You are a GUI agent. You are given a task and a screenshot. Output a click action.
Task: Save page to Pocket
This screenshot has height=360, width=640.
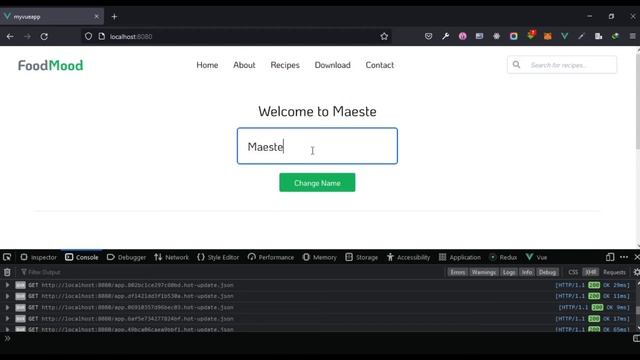[428, 36]
